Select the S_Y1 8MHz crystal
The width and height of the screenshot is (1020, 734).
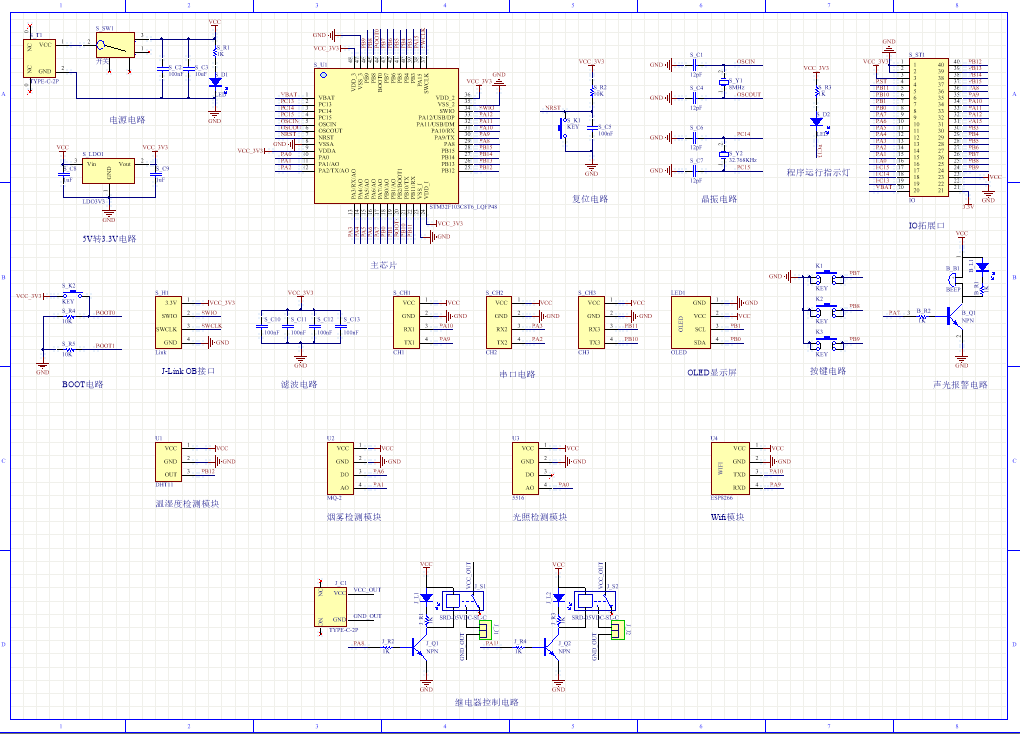(723, 83)
